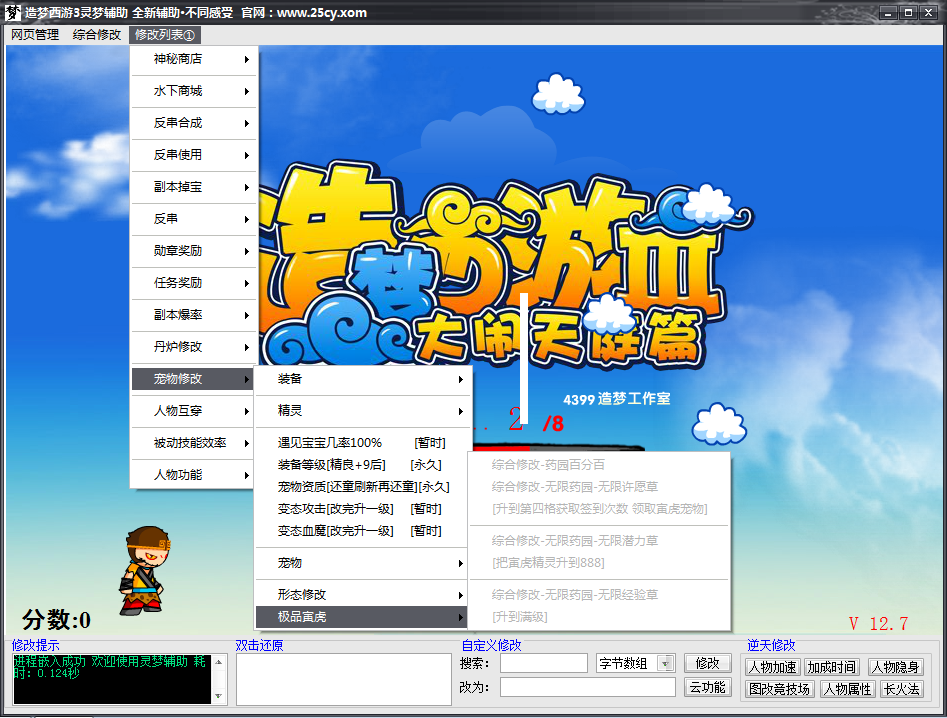Click the 图改竞技场 button
947x718 pixels.
click(x=780, y=690)
